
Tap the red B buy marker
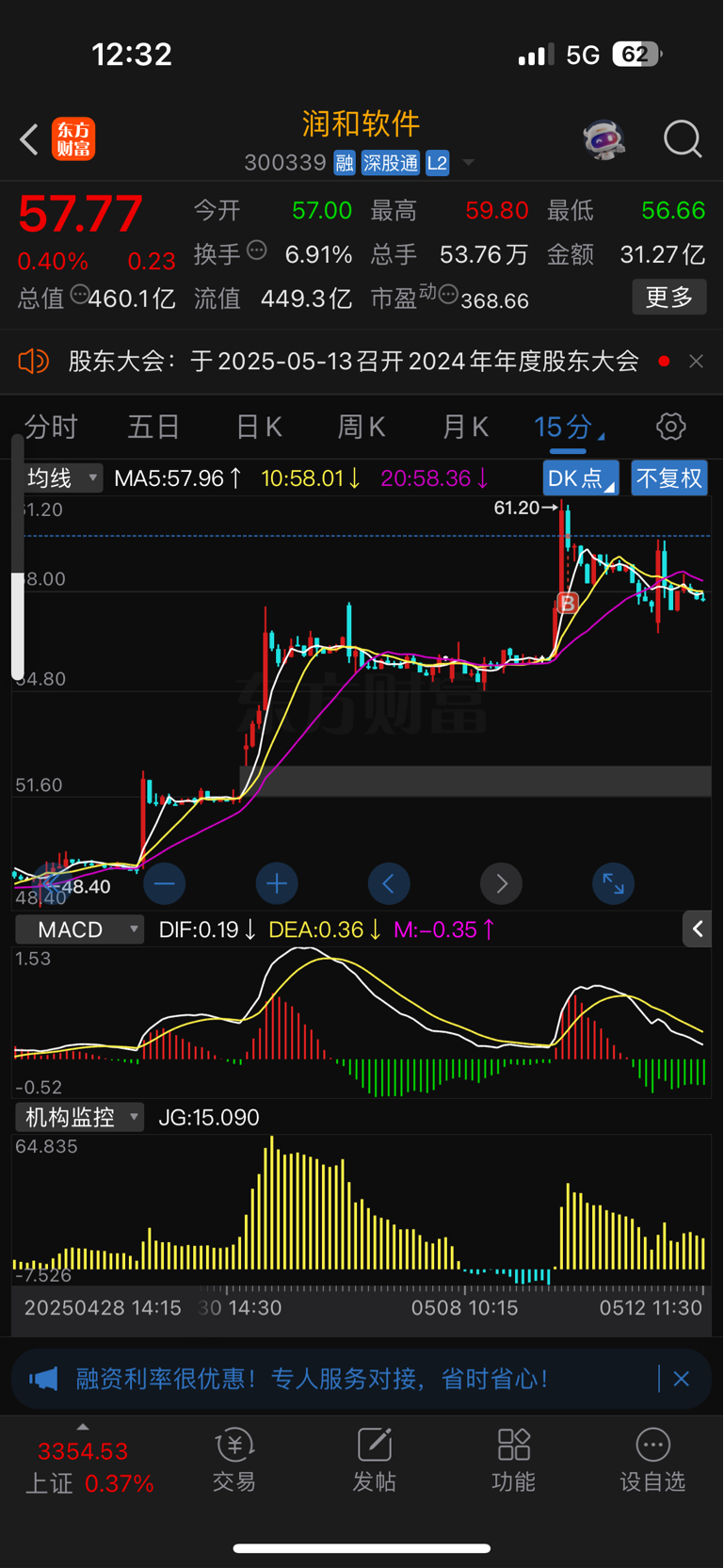pyautogui.click(x=567, y=604)
